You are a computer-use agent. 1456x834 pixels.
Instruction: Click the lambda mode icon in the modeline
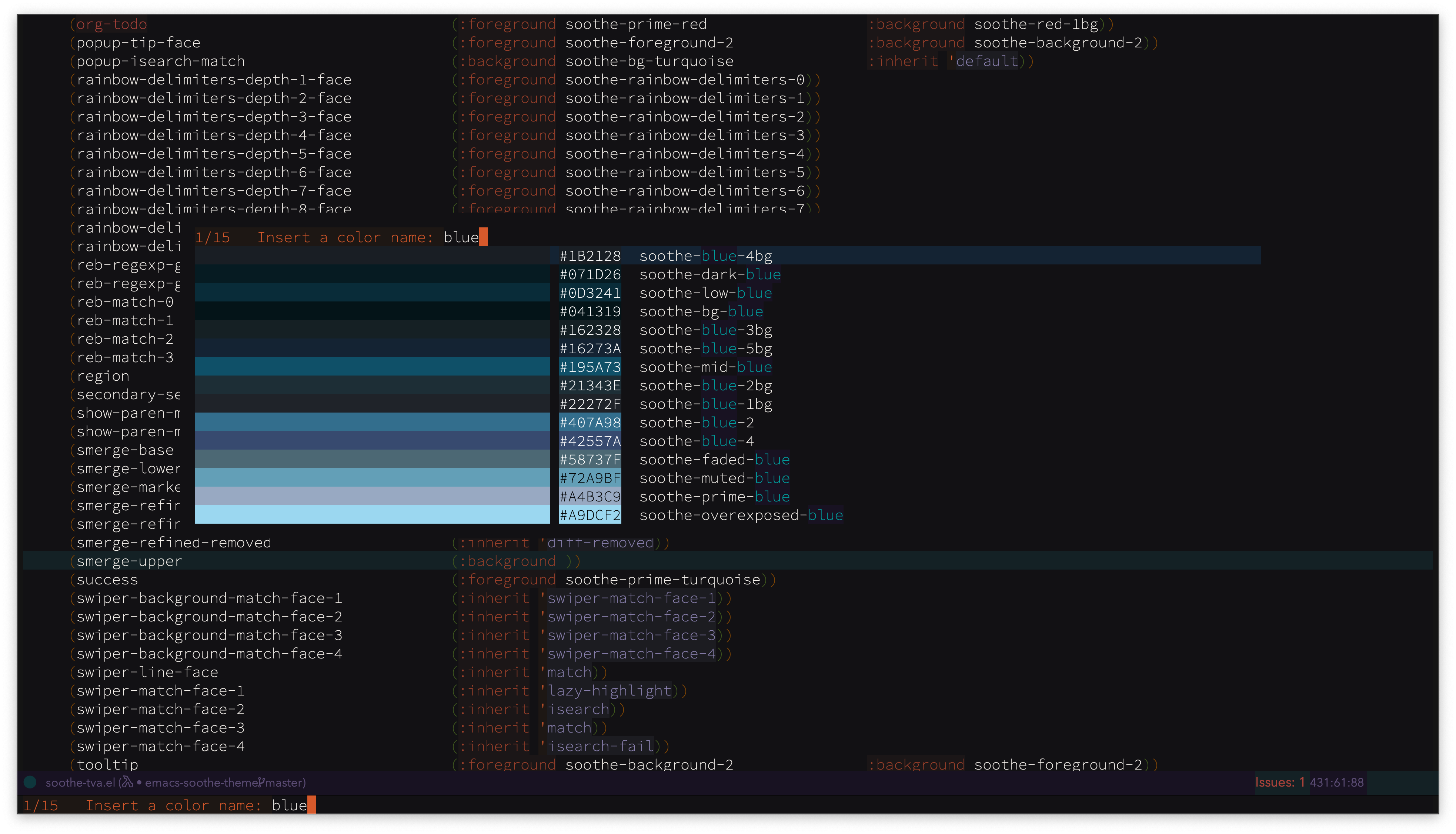(127, 782)
